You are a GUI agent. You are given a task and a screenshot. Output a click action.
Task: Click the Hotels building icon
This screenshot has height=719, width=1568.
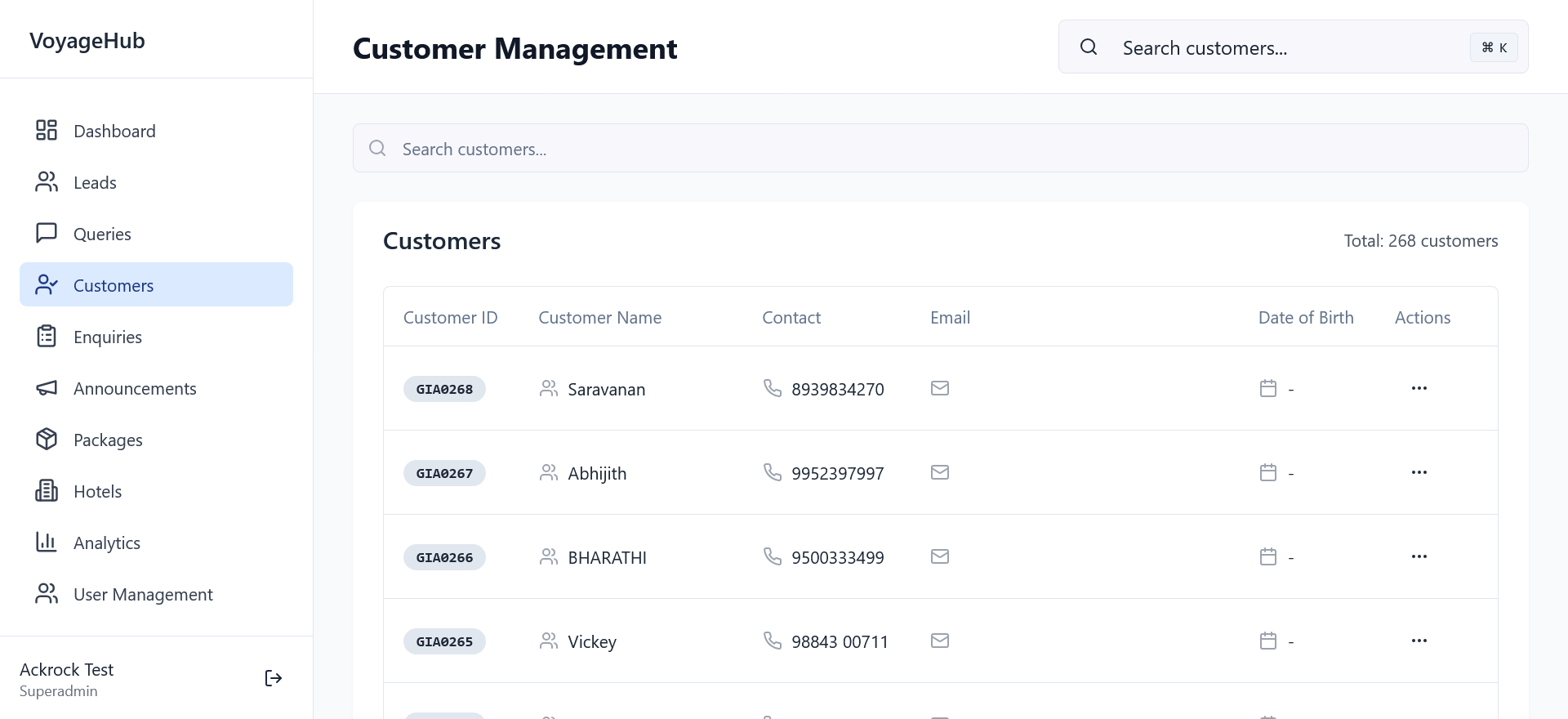click(x=47, y=490)
